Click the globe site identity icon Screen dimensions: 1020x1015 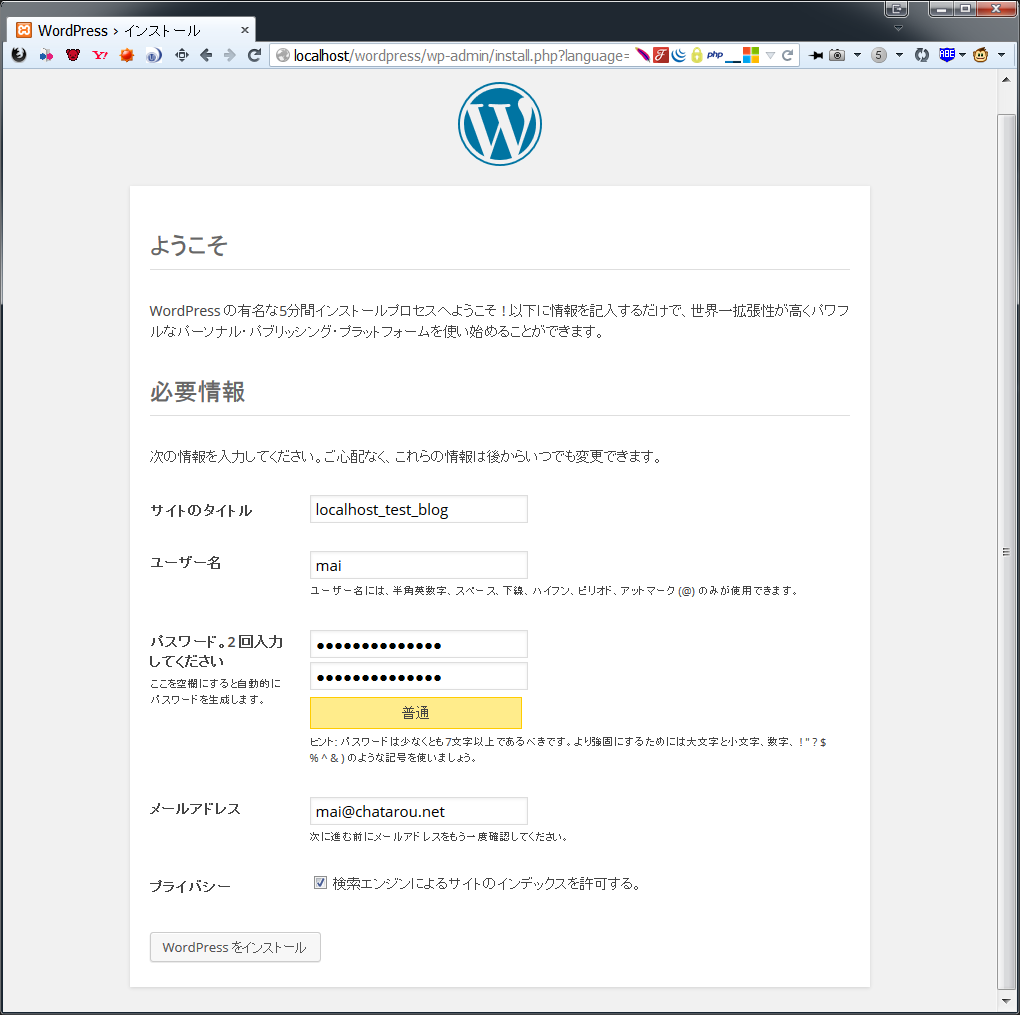[283, 55]
